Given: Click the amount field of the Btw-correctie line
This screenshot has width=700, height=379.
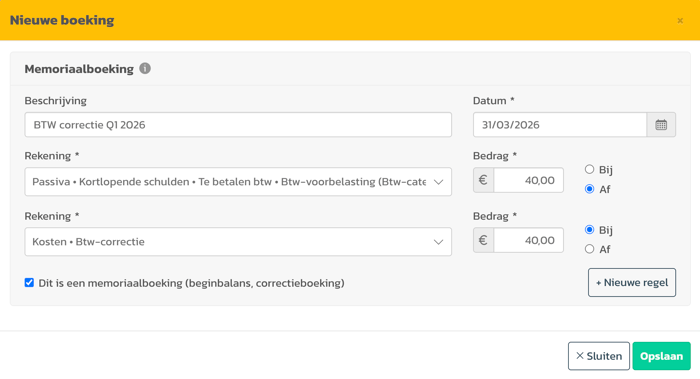Looking at the screenshot, I should click(x=529, y=240).
